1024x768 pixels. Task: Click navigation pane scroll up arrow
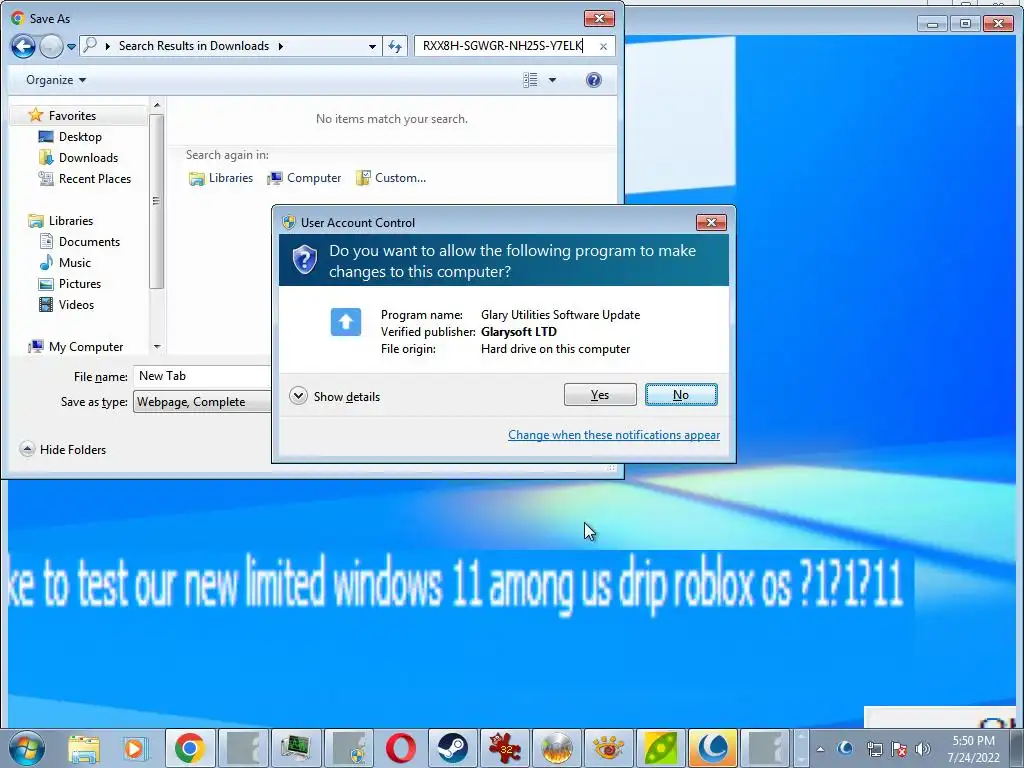pos(157,104)
